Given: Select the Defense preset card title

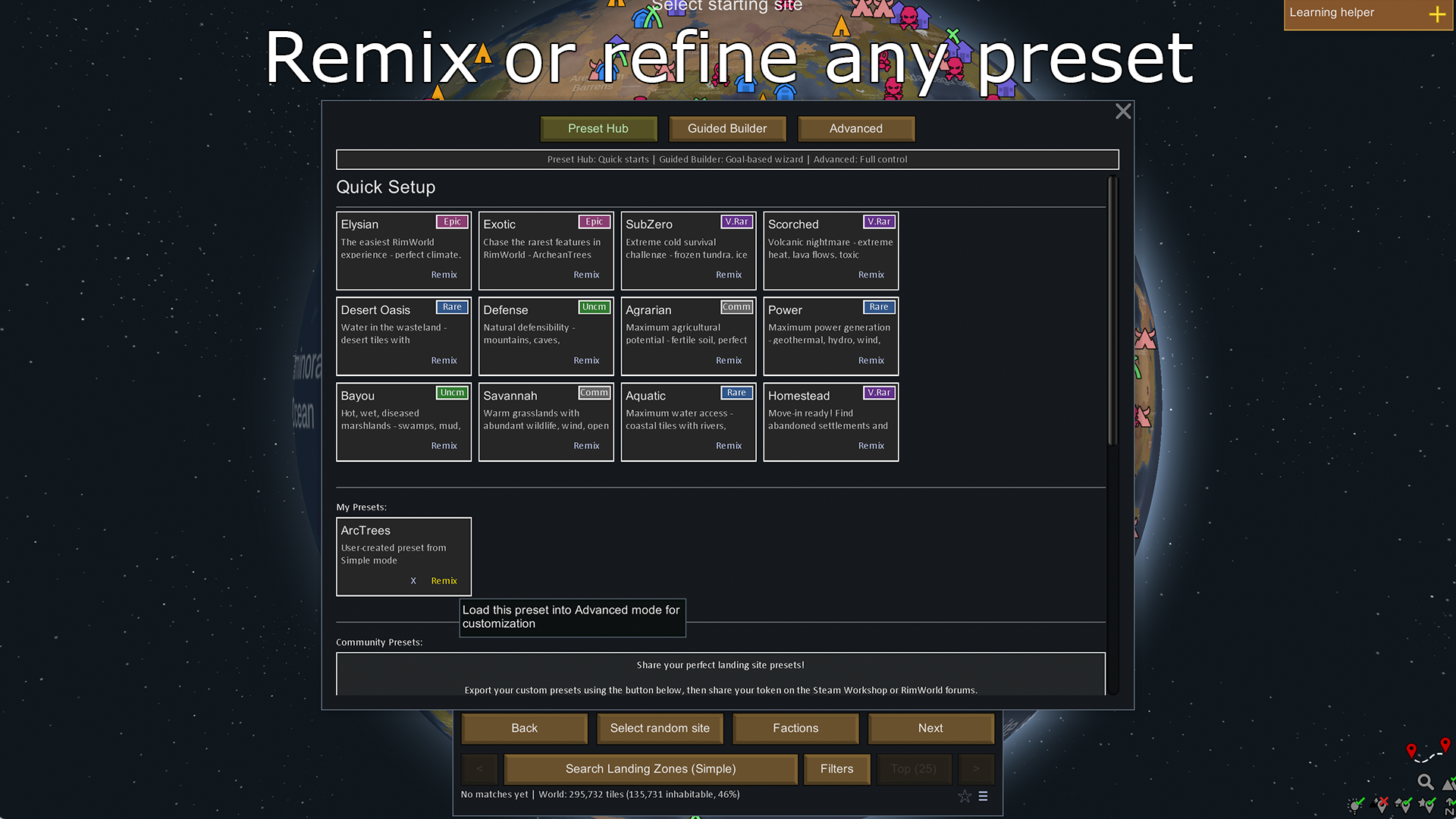Looking at the screenshot, I should coord(506,310).
